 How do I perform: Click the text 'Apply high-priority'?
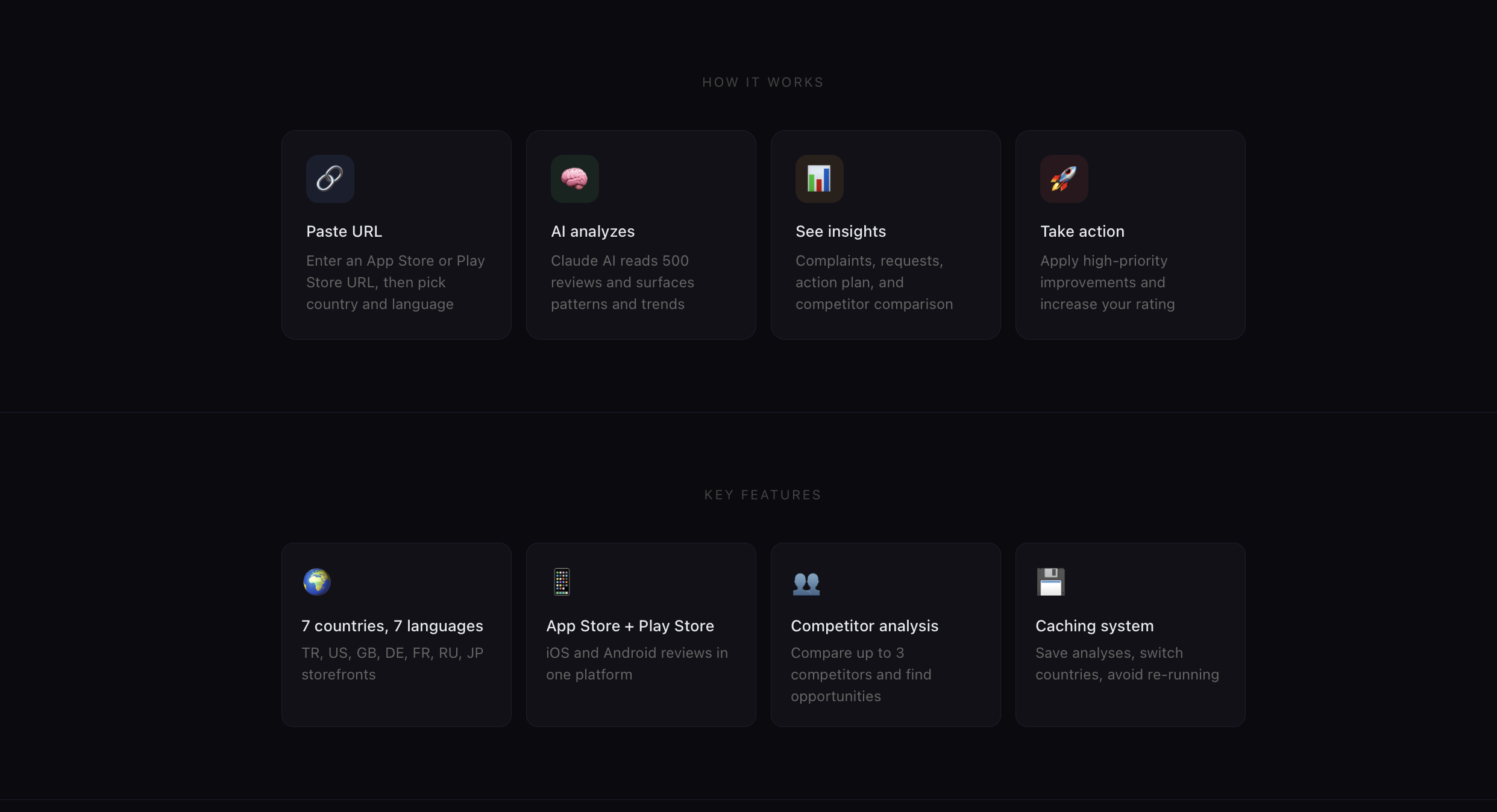(x=1103, y=261)
